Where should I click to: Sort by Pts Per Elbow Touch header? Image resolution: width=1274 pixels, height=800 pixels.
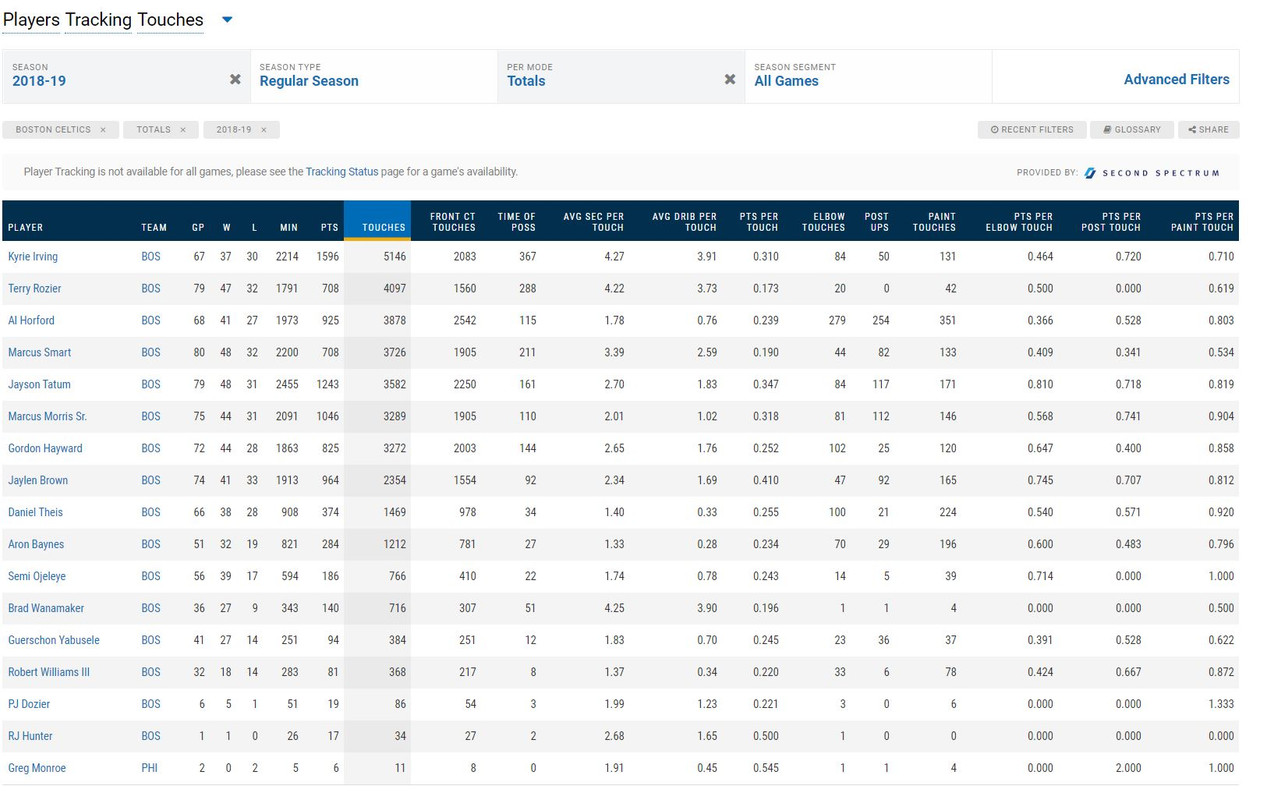1017,222
